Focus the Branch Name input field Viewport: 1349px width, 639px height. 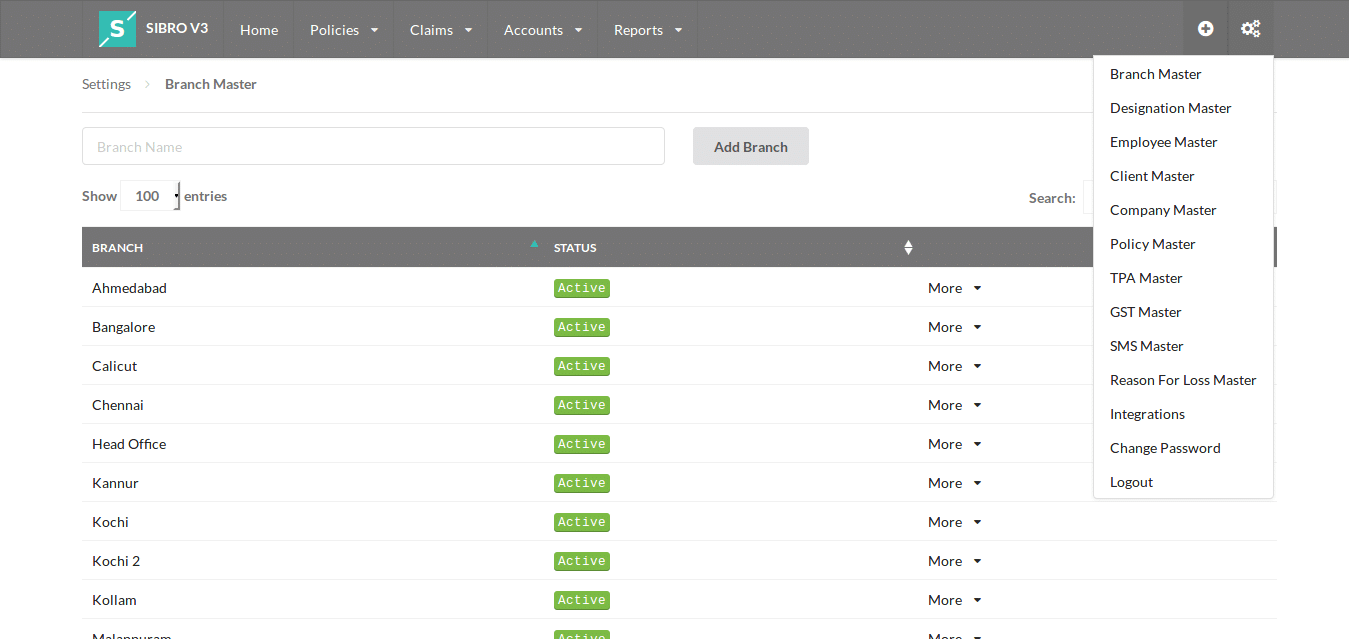tap(373, 146)
